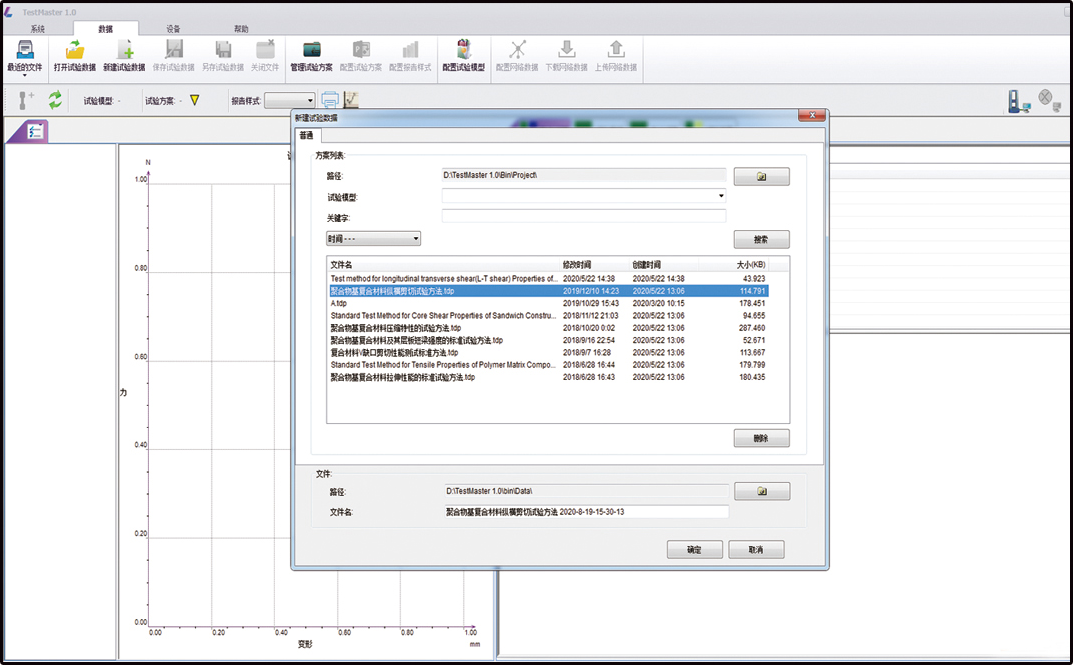The height and width of the screenshot is (666, 1073).
Task: Open the checklist tab icon on left panel
Action: tap(35, 132)
